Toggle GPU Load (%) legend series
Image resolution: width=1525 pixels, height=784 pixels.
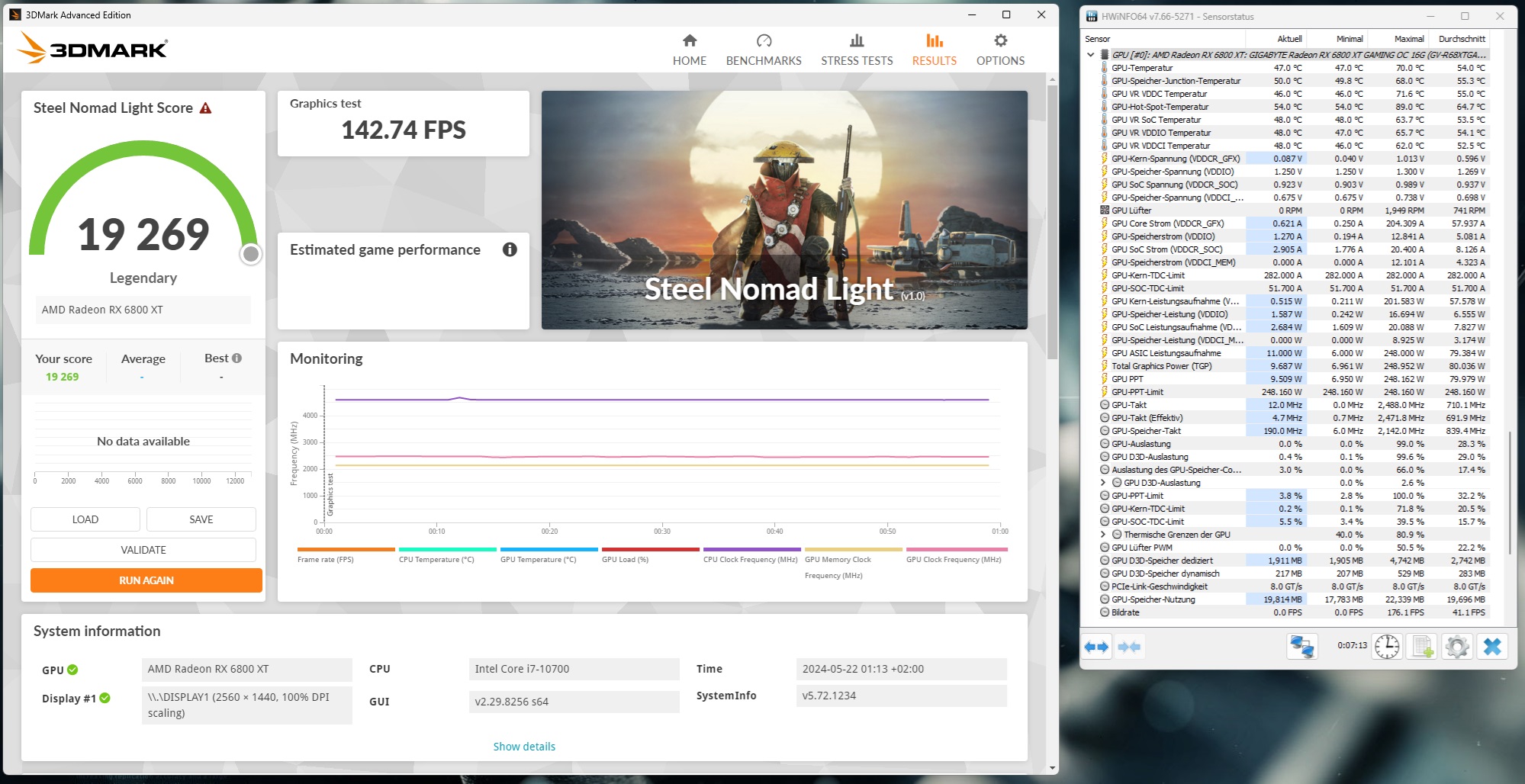(650, 555)
